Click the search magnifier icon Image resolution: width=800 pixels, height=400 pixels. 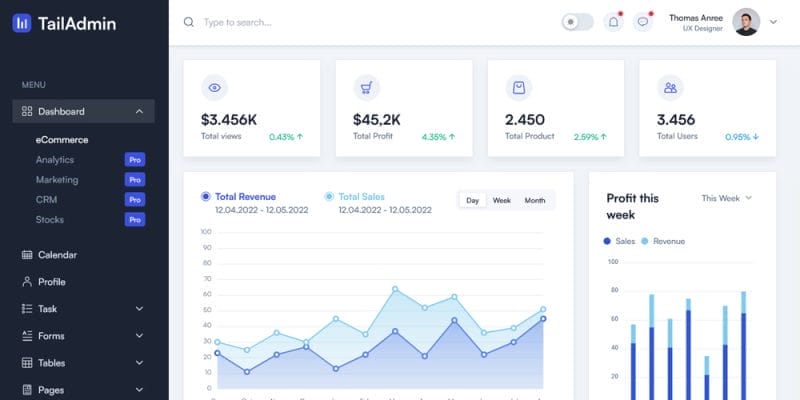189,22
